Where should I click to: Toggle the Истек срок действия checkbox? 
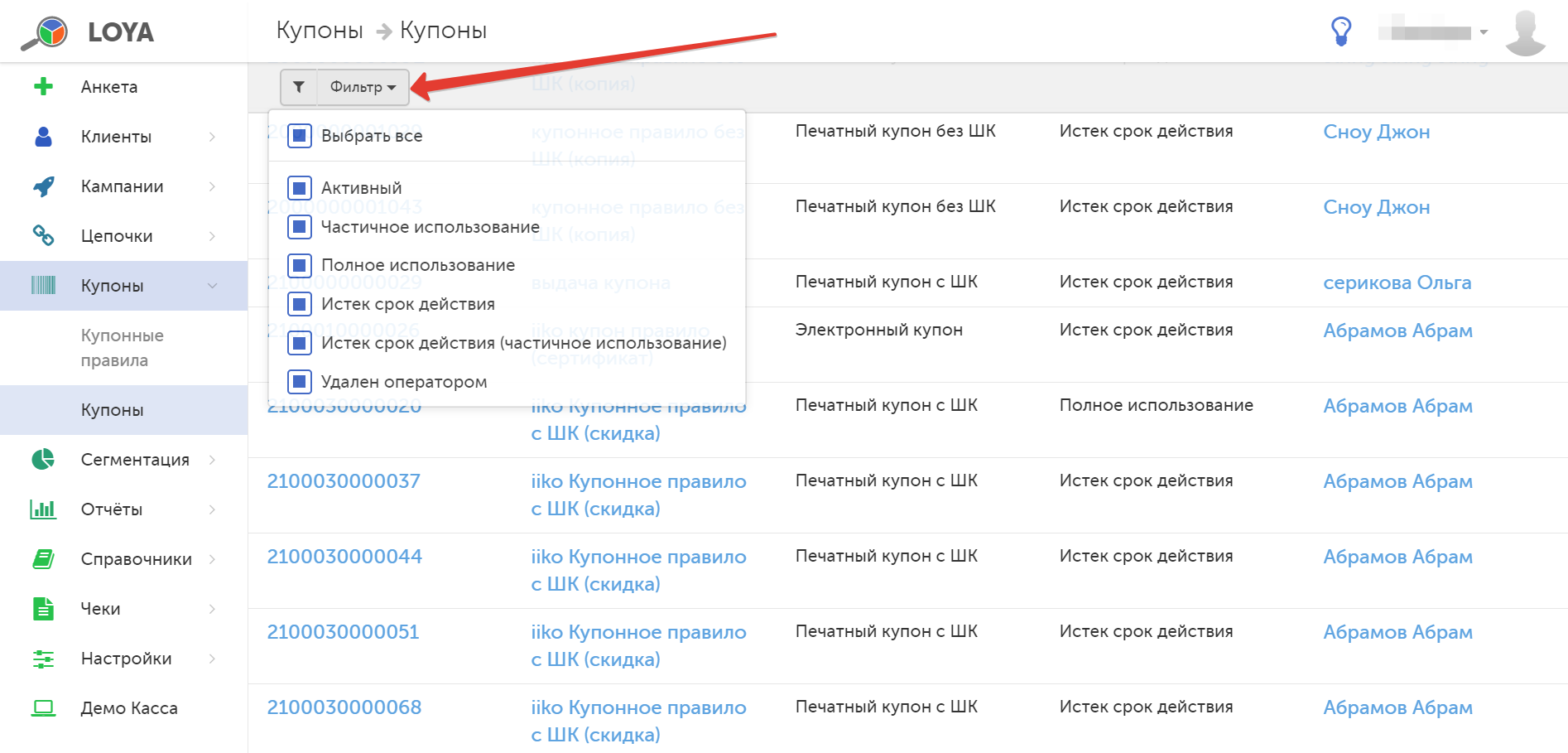point(300,304)
